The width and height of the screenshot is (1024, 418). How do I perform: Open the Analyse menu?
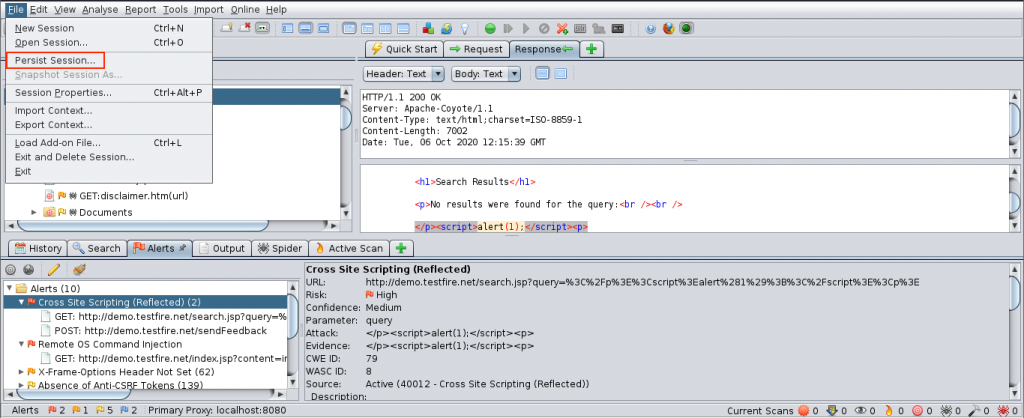(100, 9)
